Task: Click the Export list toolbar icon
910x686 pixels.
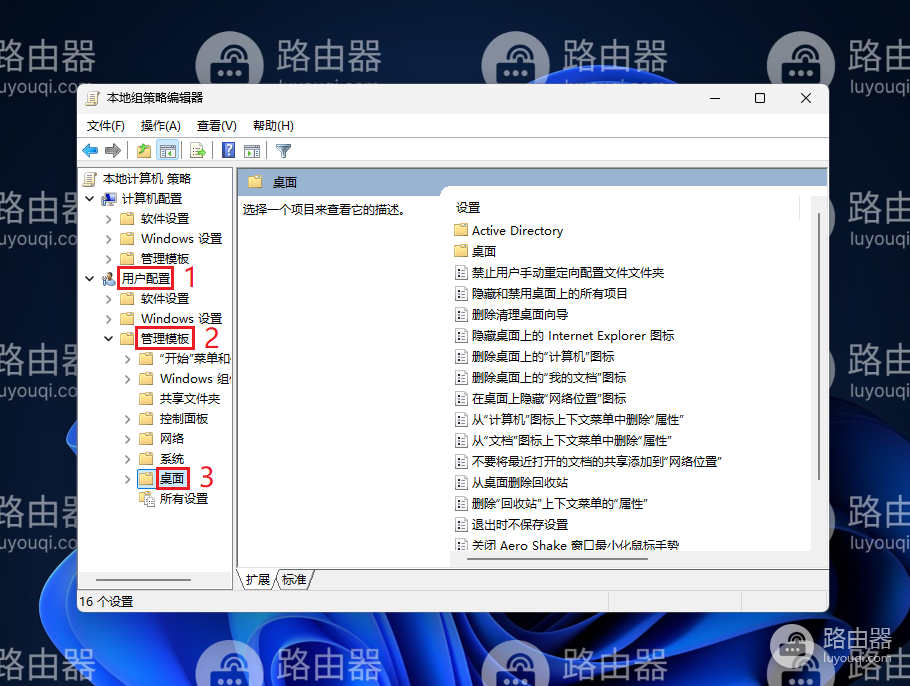Action: pyautogui.click(x=198, y=151)
